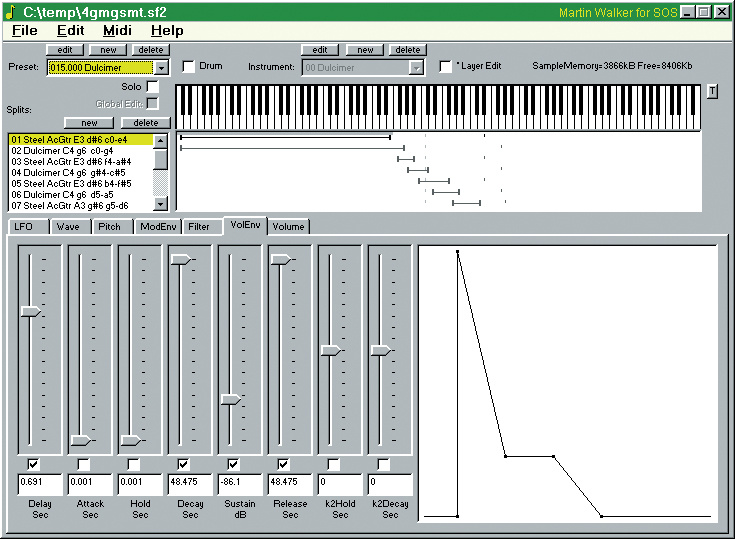Toggle the Layer Edit checkbox
735x539 pixels.
point(446,67)
